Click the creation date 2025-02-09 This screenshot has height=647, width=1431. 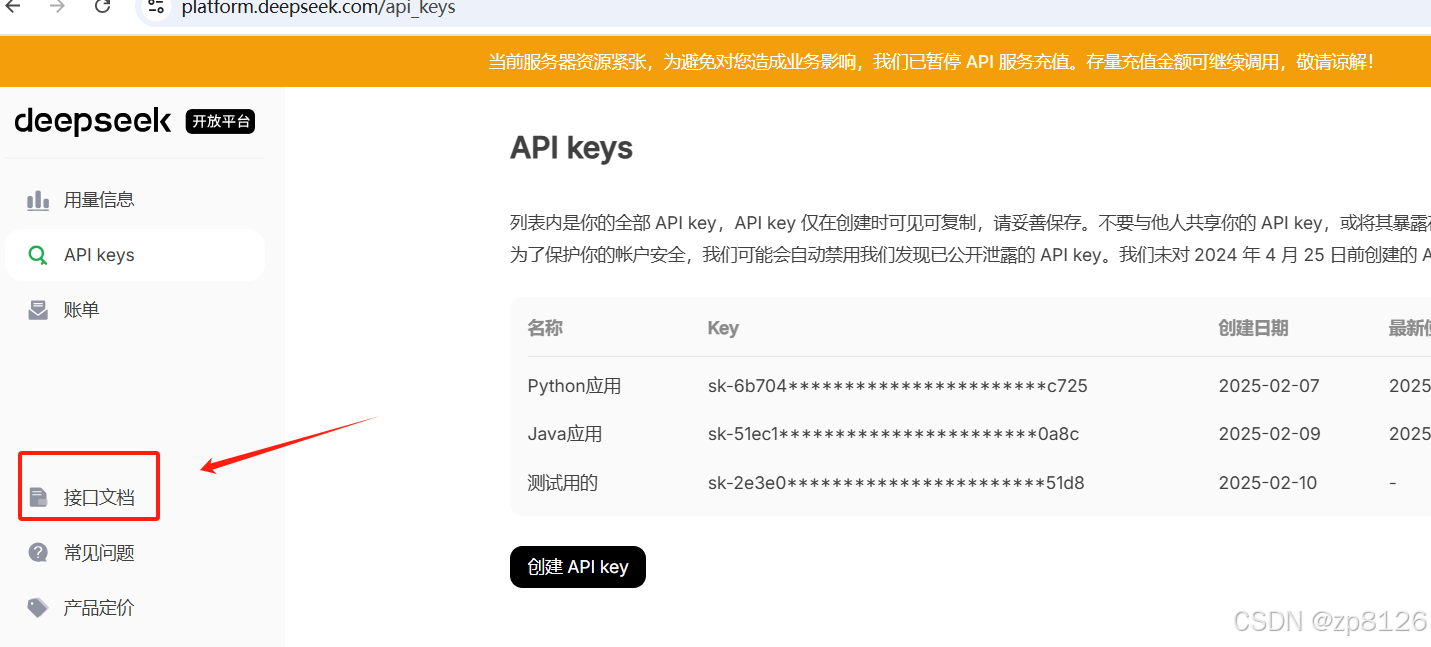tap(1269, 434)
